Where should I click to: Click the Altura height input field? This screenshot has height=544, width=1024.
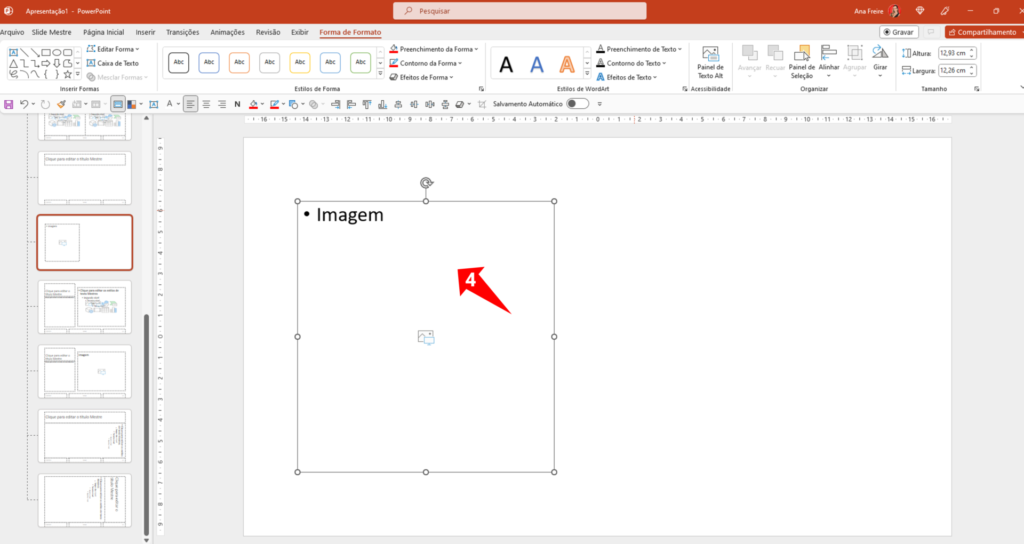coord(957,53)
